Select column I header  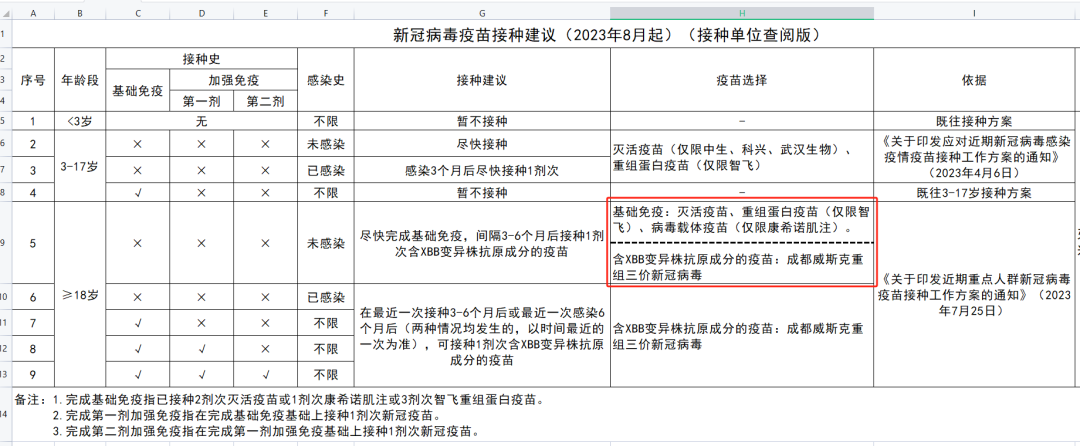point(975,13)
